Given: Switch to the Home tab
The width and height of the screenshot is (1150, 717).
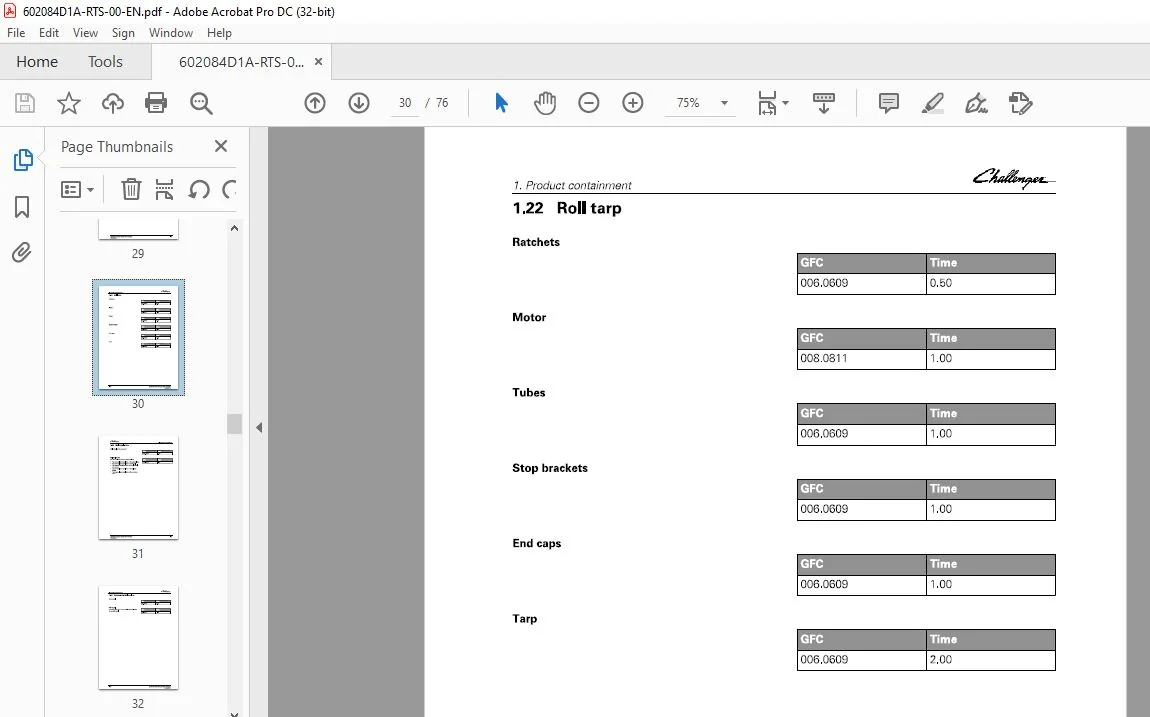Looking at the screenshot, I should 37,62.
